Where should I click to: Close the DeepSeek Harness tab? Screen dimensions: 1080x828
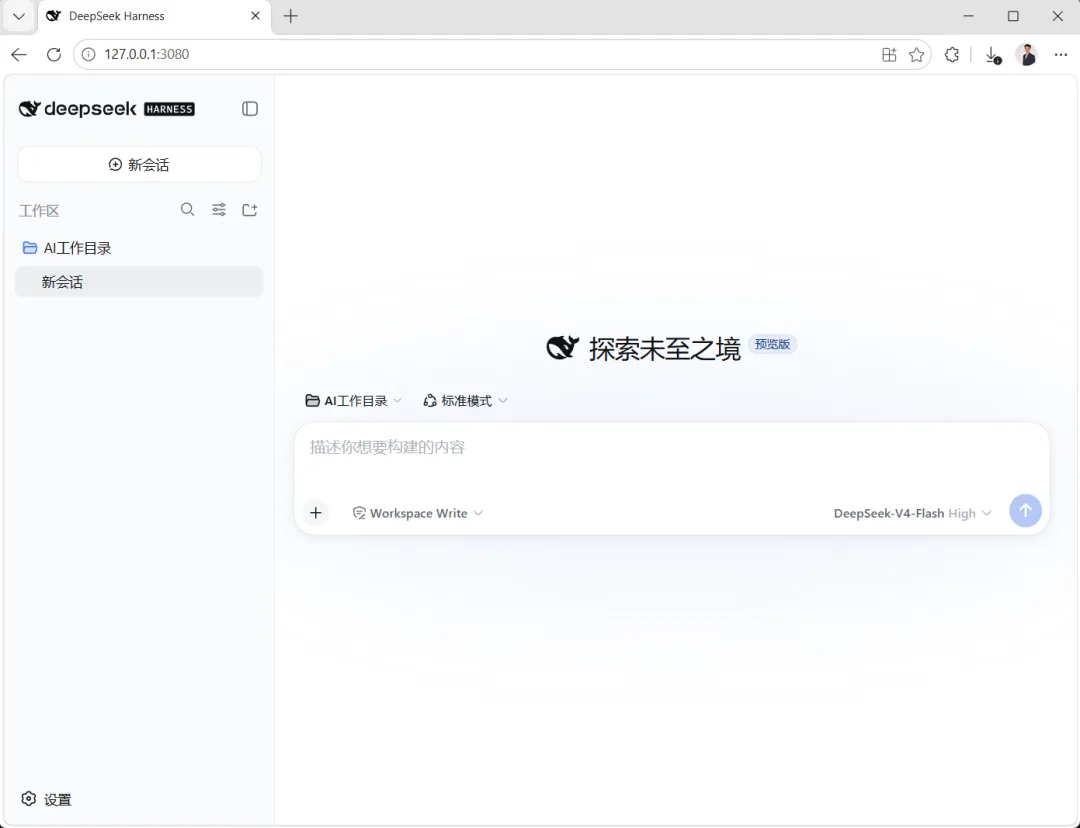[x=256, y=16]
